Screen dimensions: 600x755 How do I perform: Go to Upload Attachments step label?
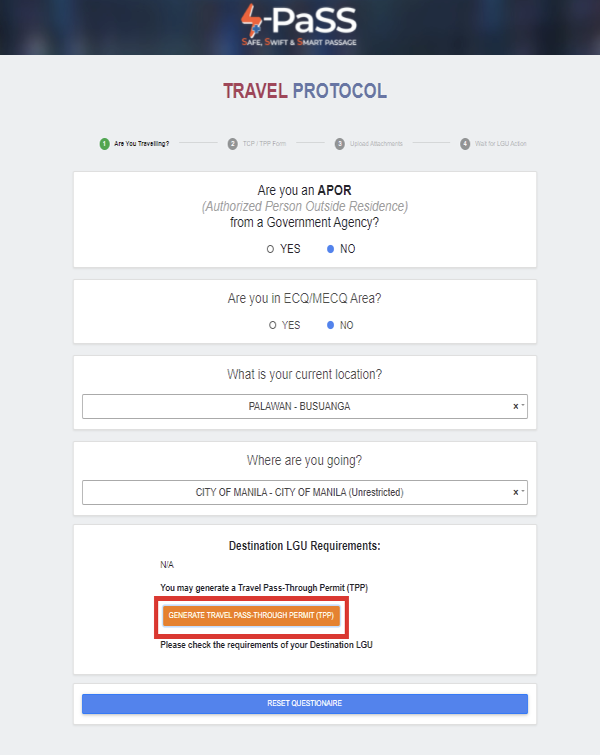376,143
